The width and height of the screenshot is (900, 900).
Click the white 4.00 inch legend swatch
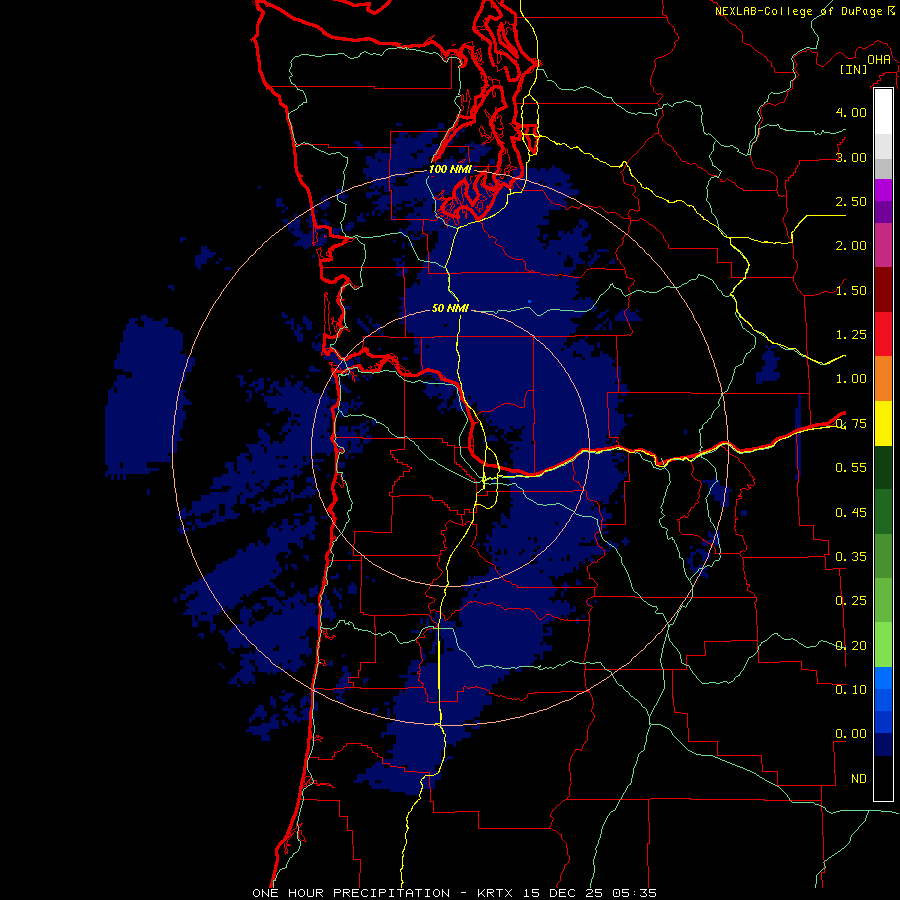(883, 112)
